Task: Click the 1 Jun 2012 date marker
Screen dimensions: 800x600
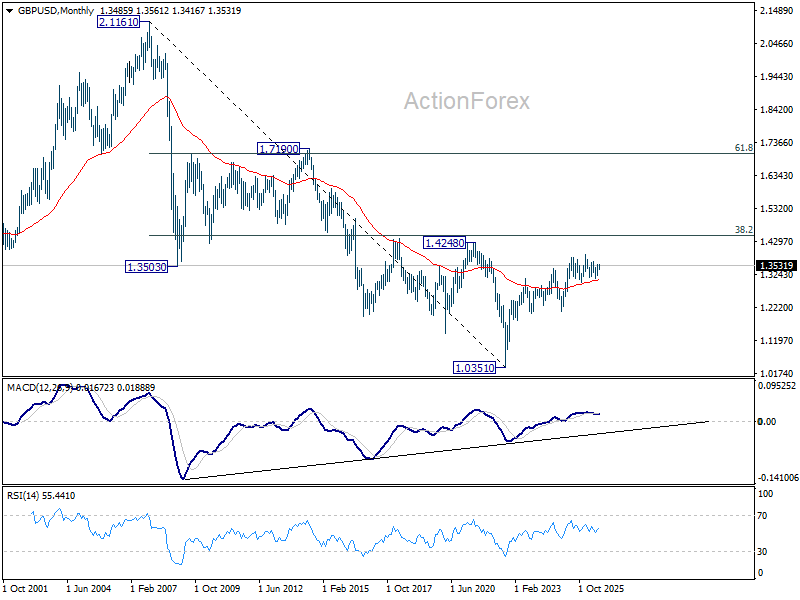Action: tap(281, 589)
